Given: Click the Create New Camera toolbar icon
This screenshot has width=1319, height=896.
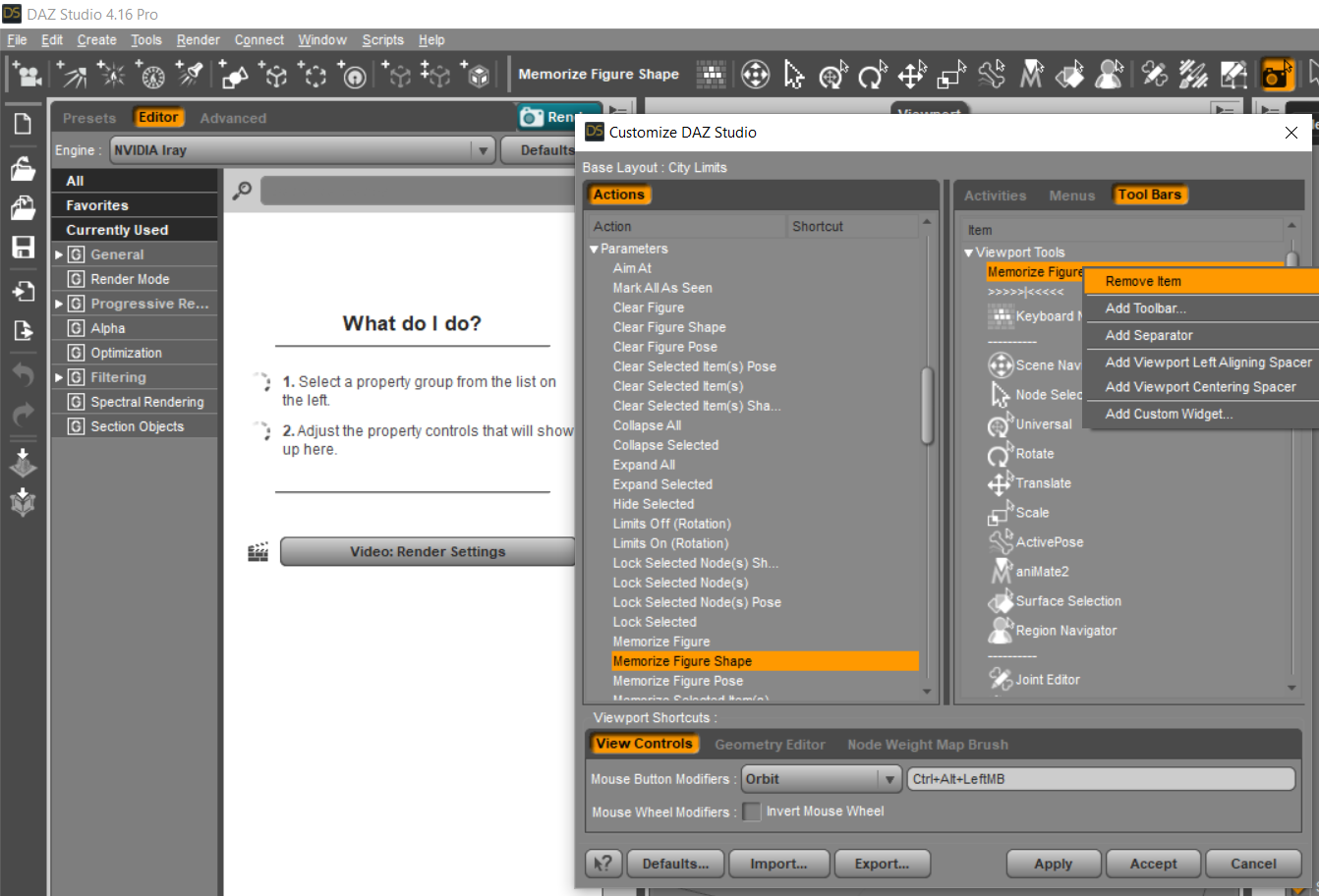Looking at the screenshot, I should click(27, 74).
